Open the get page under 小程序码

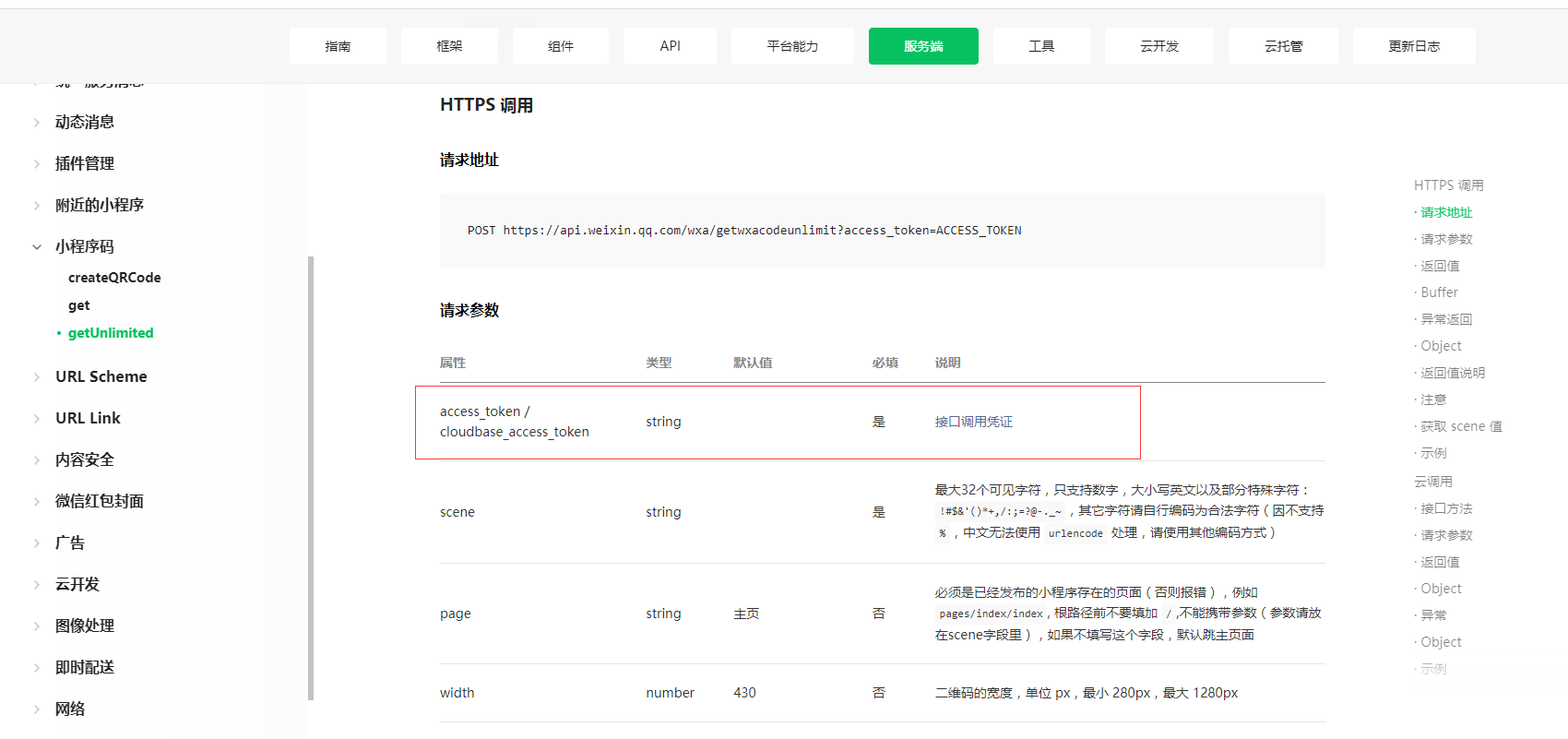pos(79,305)
